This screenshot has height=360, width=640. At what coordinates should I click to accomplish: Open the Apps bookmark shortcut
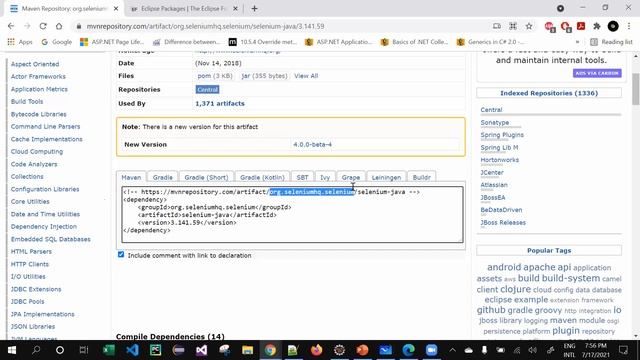tap(20, 42)
